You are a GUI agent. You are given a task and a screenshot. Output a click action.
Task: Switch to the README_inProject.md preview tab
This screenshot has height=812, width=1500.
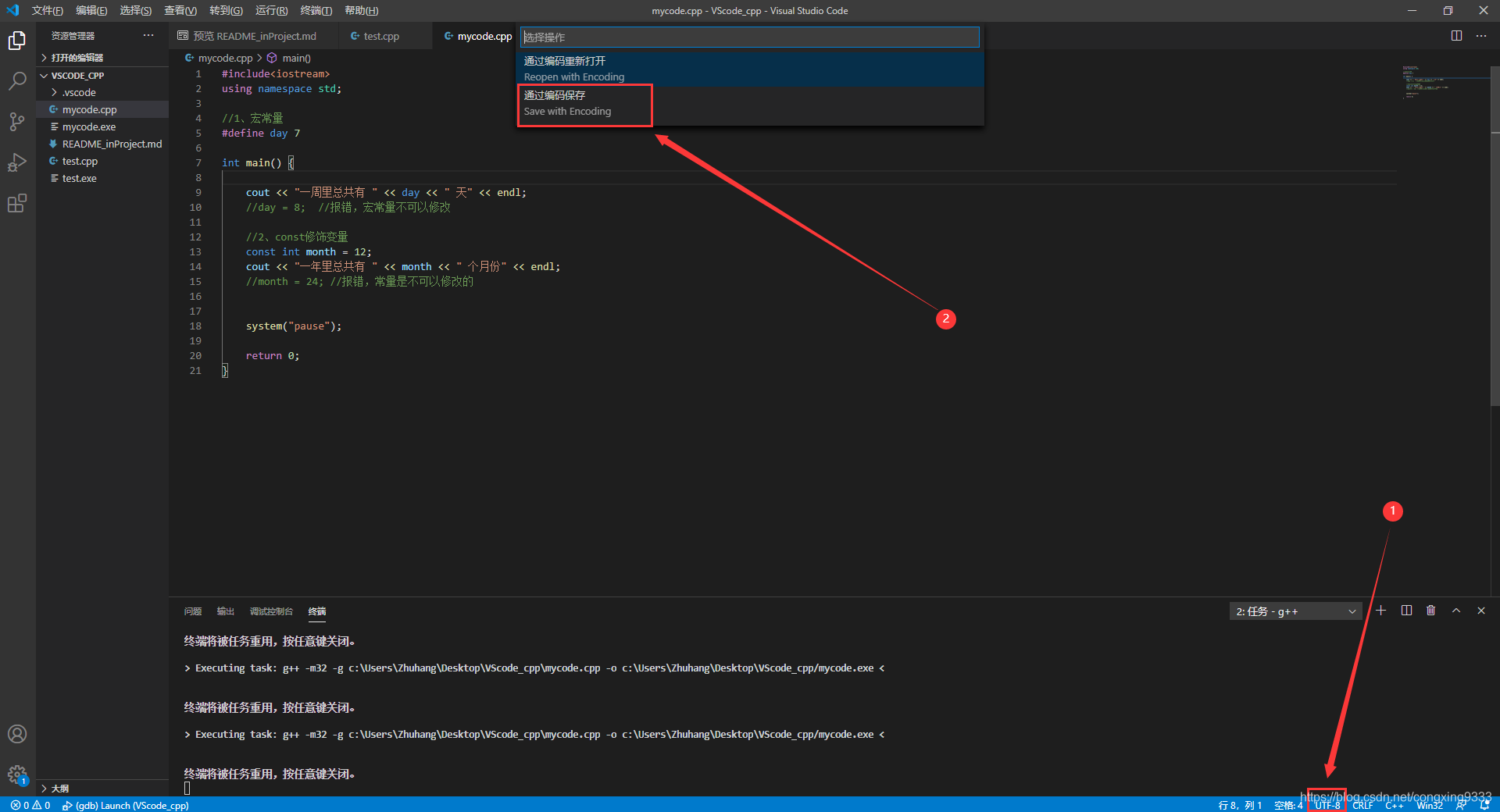click(254, 36)
